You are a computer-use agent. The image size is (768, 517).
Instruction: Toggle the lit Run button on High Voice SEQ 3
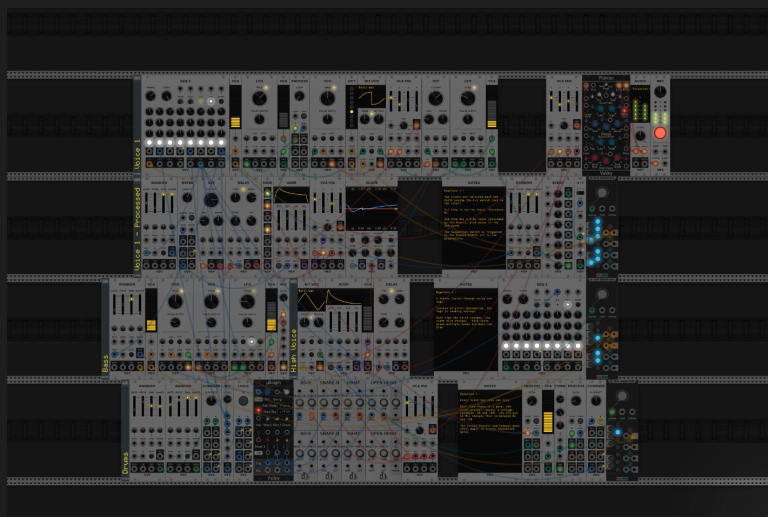click(567, 305)
